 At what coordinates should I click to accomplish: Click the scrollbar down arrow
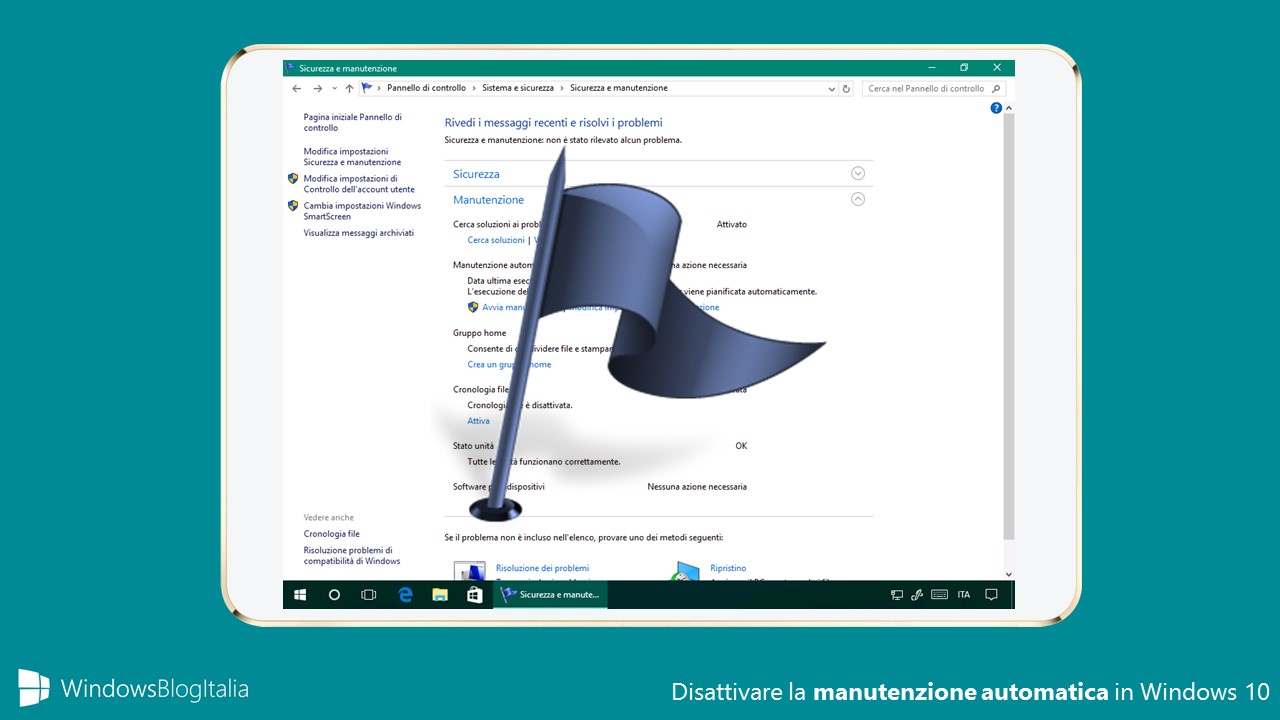pos(1009,574)
